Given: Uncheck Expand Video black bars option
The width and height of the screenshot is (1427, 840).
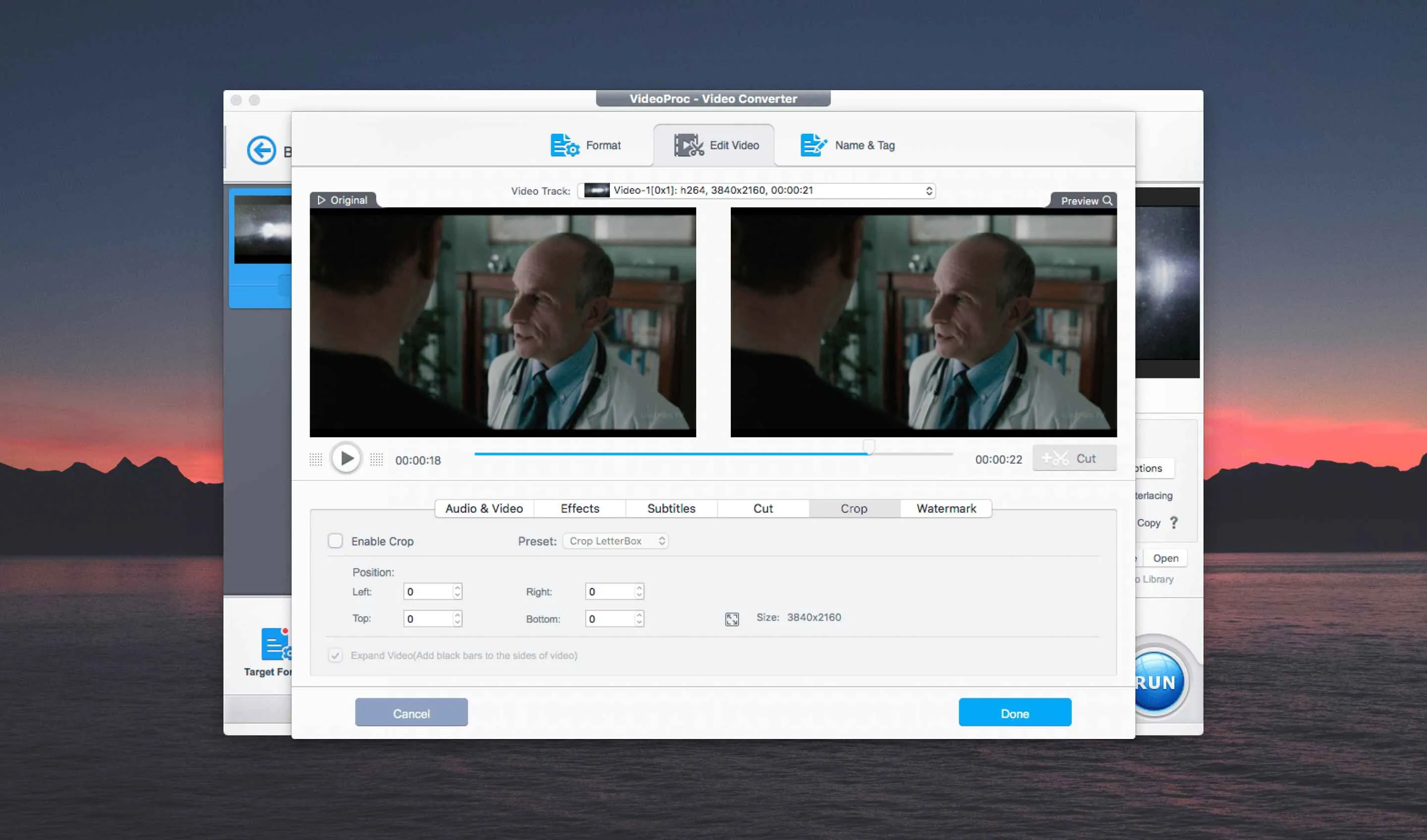Looking at the screenshot, I should [x=336, y=655].
